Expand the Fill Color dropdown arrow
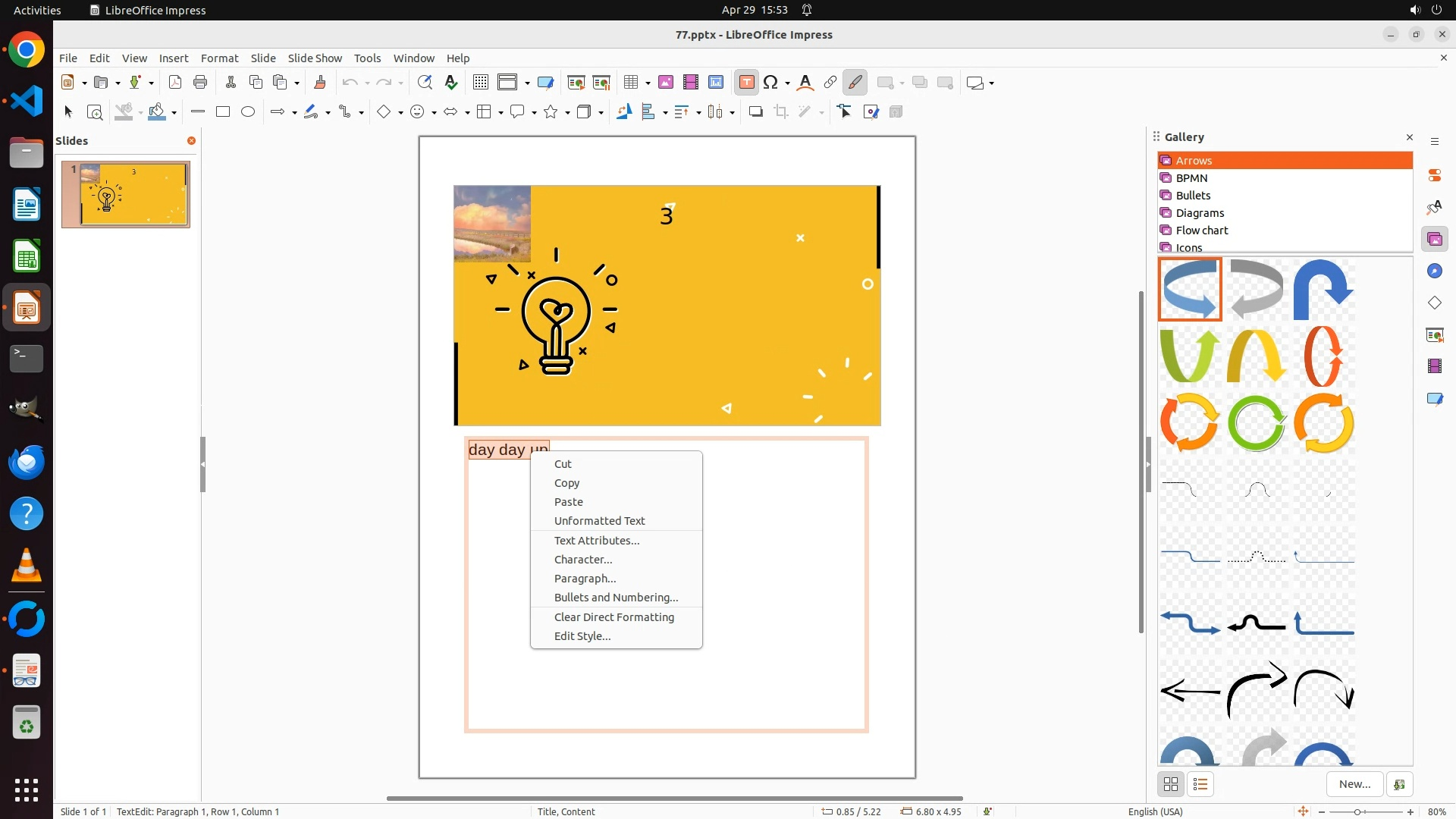The width and height of the screenshot is (1456, 819). (x=174, y=113)
